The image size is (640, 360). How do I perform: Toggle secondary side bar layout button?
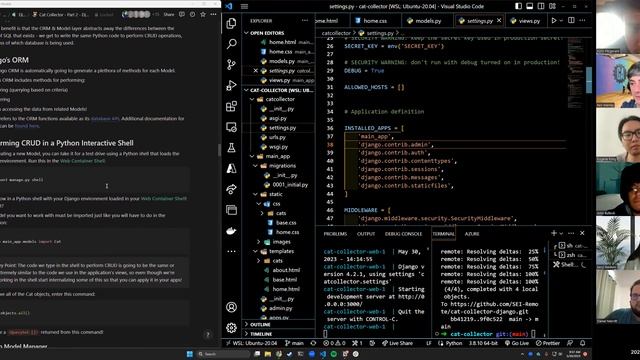coord(541,6)
